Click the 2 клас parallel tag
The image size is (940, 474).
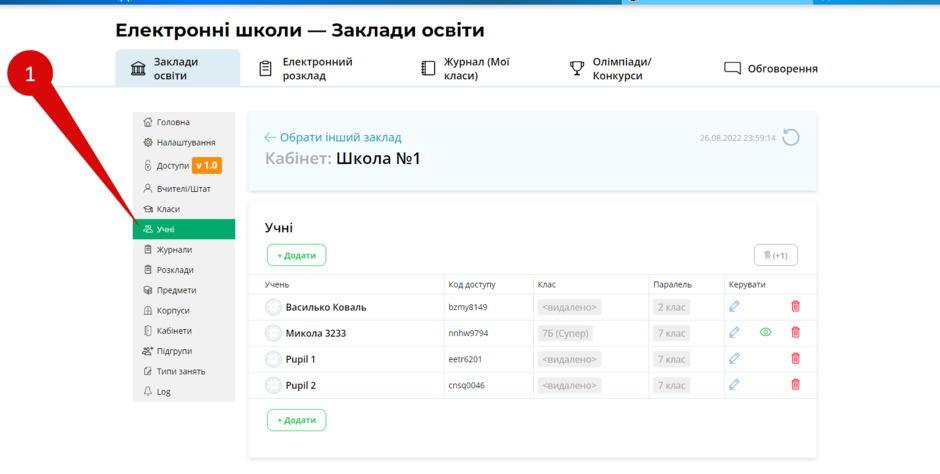[671, 307]
